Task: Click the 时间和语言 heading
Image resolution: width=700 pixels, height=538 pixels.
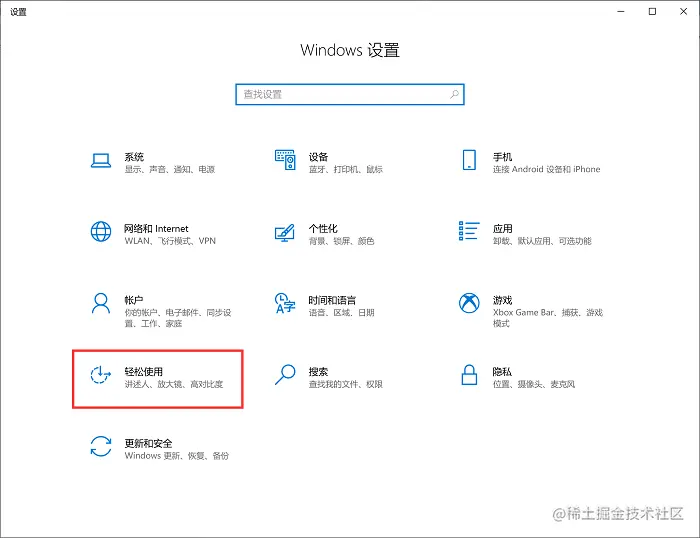Action: (332, 300)
